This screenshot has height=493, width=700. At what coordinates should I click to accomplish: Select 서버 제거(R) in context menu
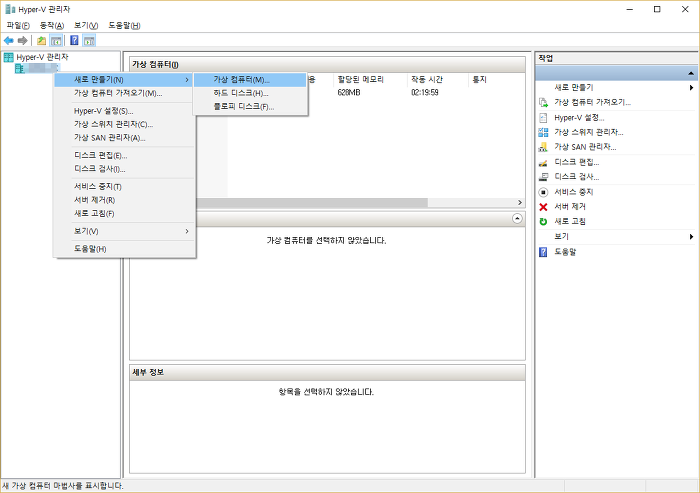coord(125,200)
